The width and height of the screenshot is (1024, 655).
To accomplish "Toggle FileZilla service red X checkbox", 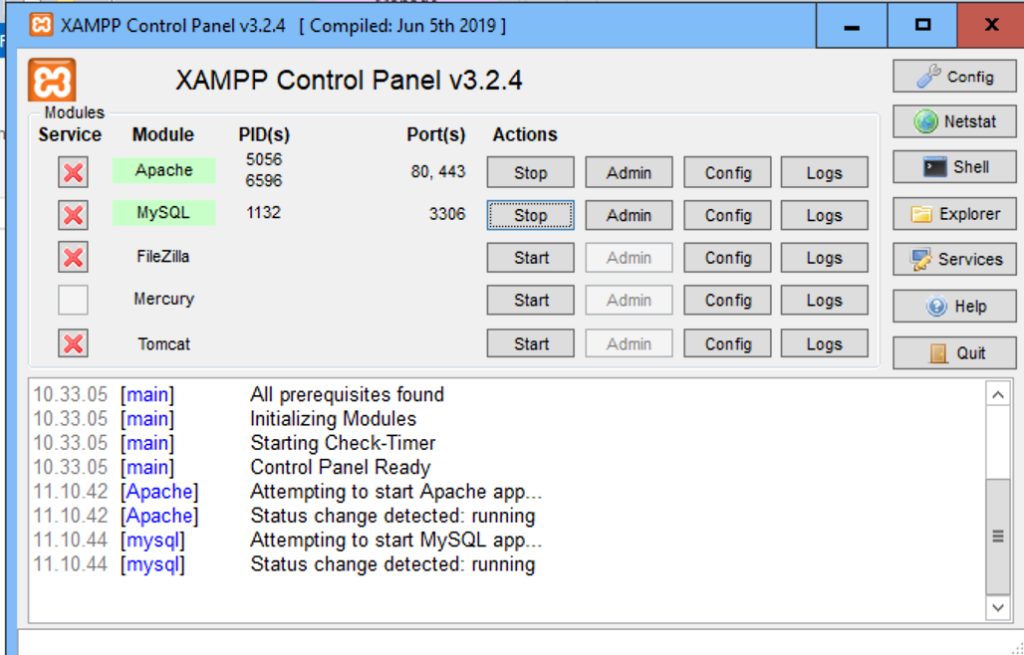I will [x=73, y=257].
